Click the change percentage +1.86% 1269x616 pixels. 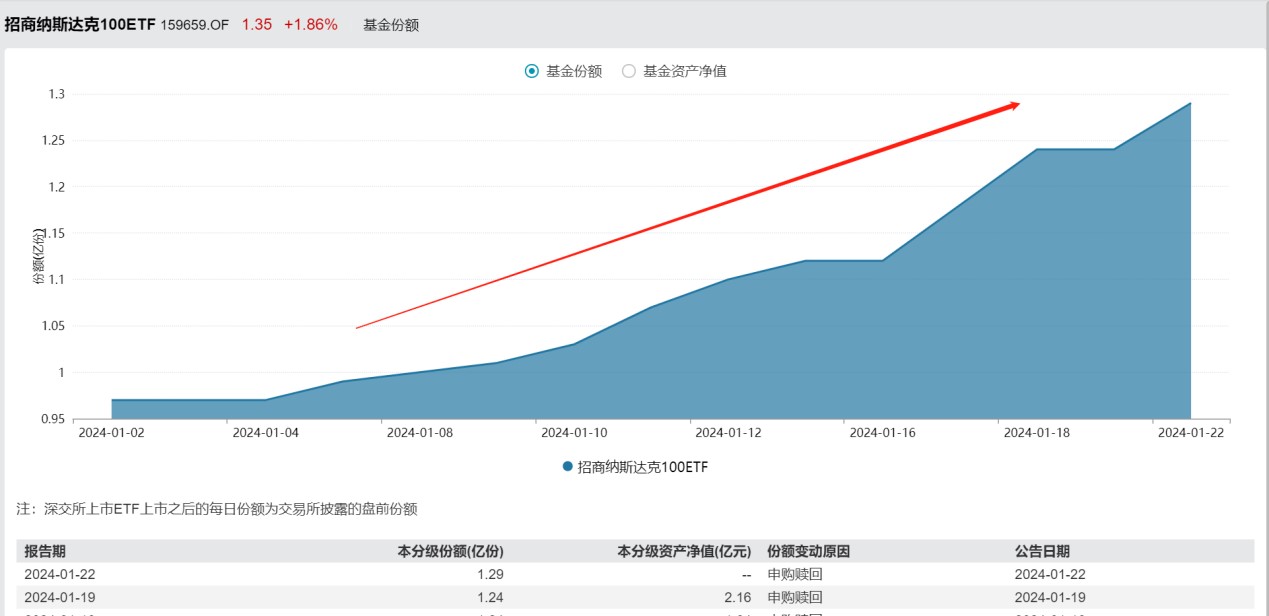311,24
